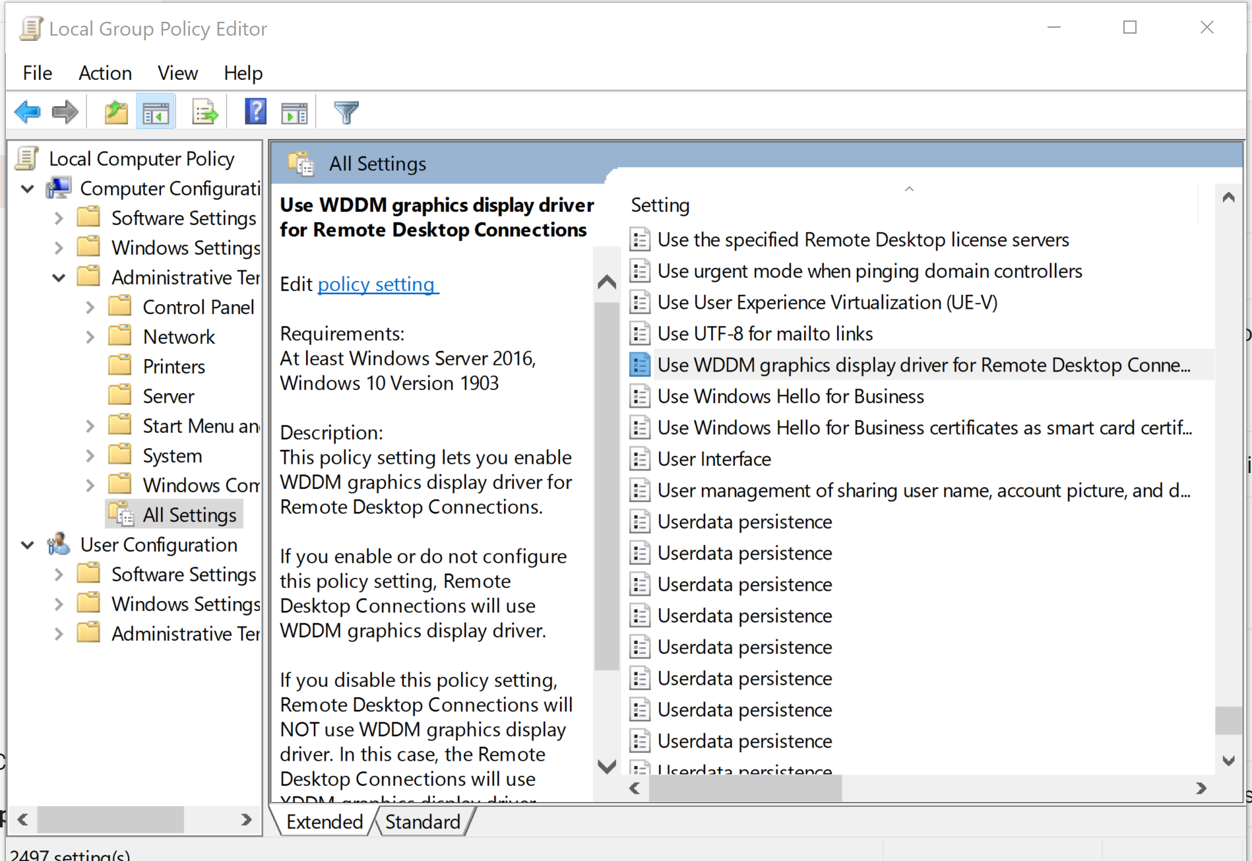Click the icon beside User management of sharing user name
1252x861 pixels.
[x=640, y=490]
